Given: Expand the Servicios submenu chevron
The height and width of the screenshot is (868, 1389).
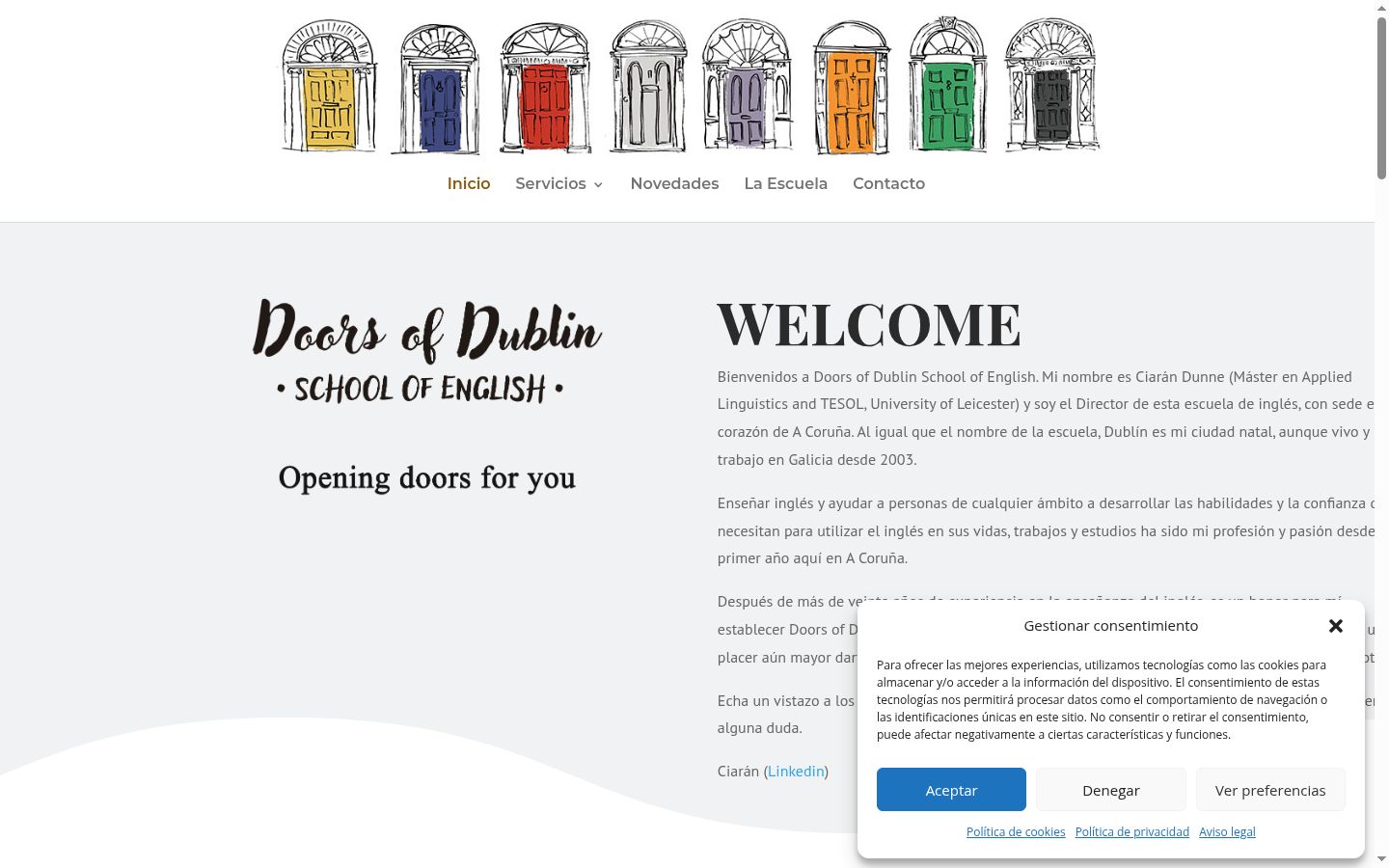Looking at the screenshot, I should pos(598,184).
